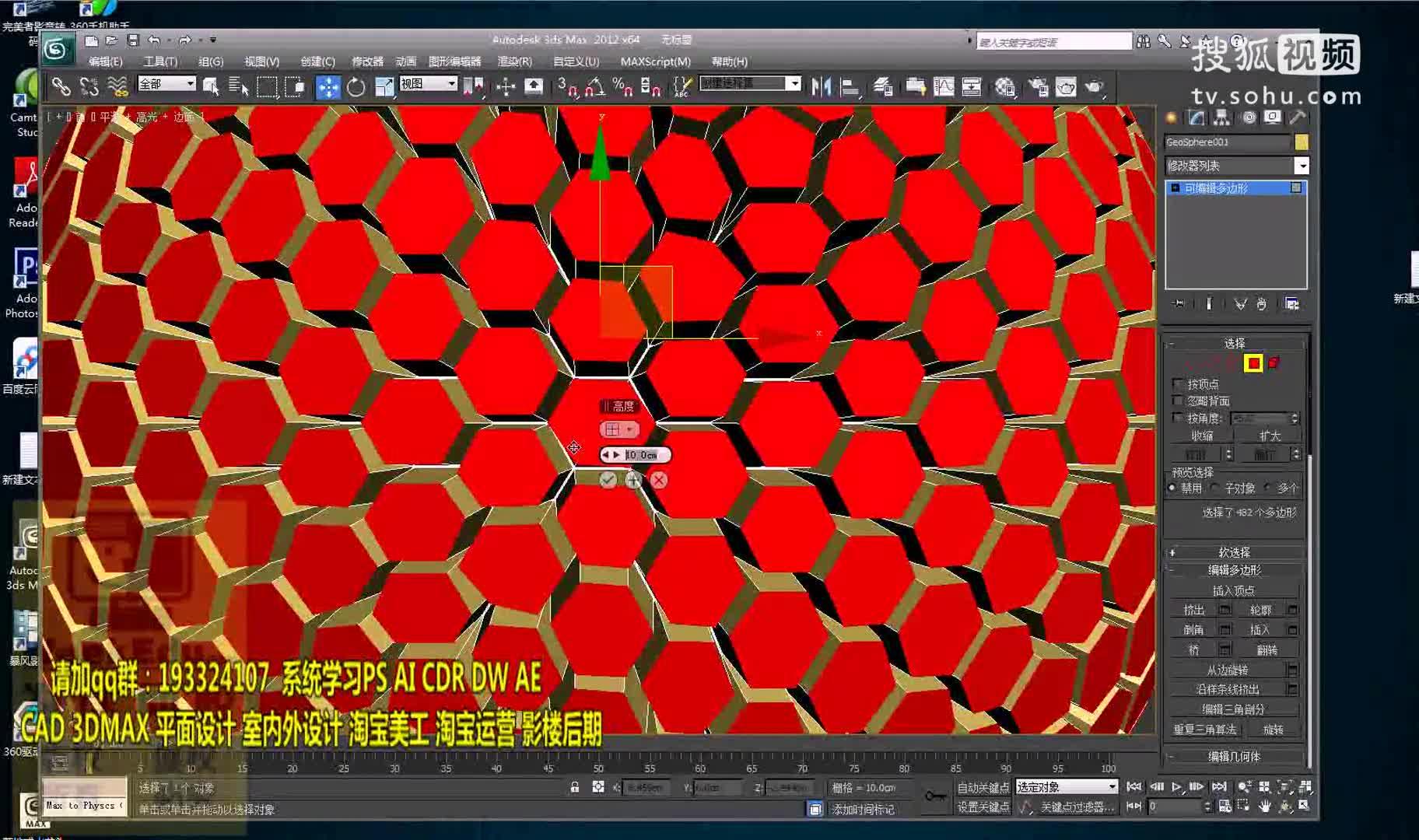Activate the Select and Rotate tool
1419x840 pixels.
coord(356,86)
